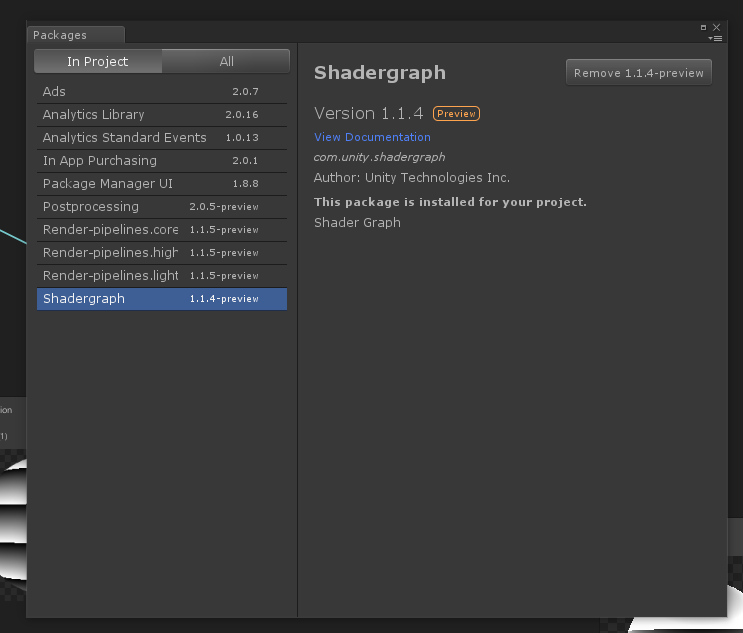Image resolution: width=743 pixels, height=633 pixels.
Task: Open the Packages window options menu icon
Action: (x=716, y=38)
